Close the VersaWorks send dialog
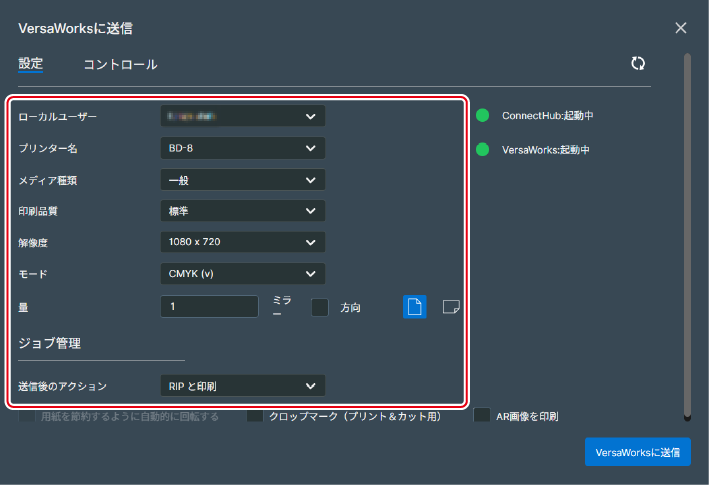This screenshot has width=709, height=485. coord(681,28)
